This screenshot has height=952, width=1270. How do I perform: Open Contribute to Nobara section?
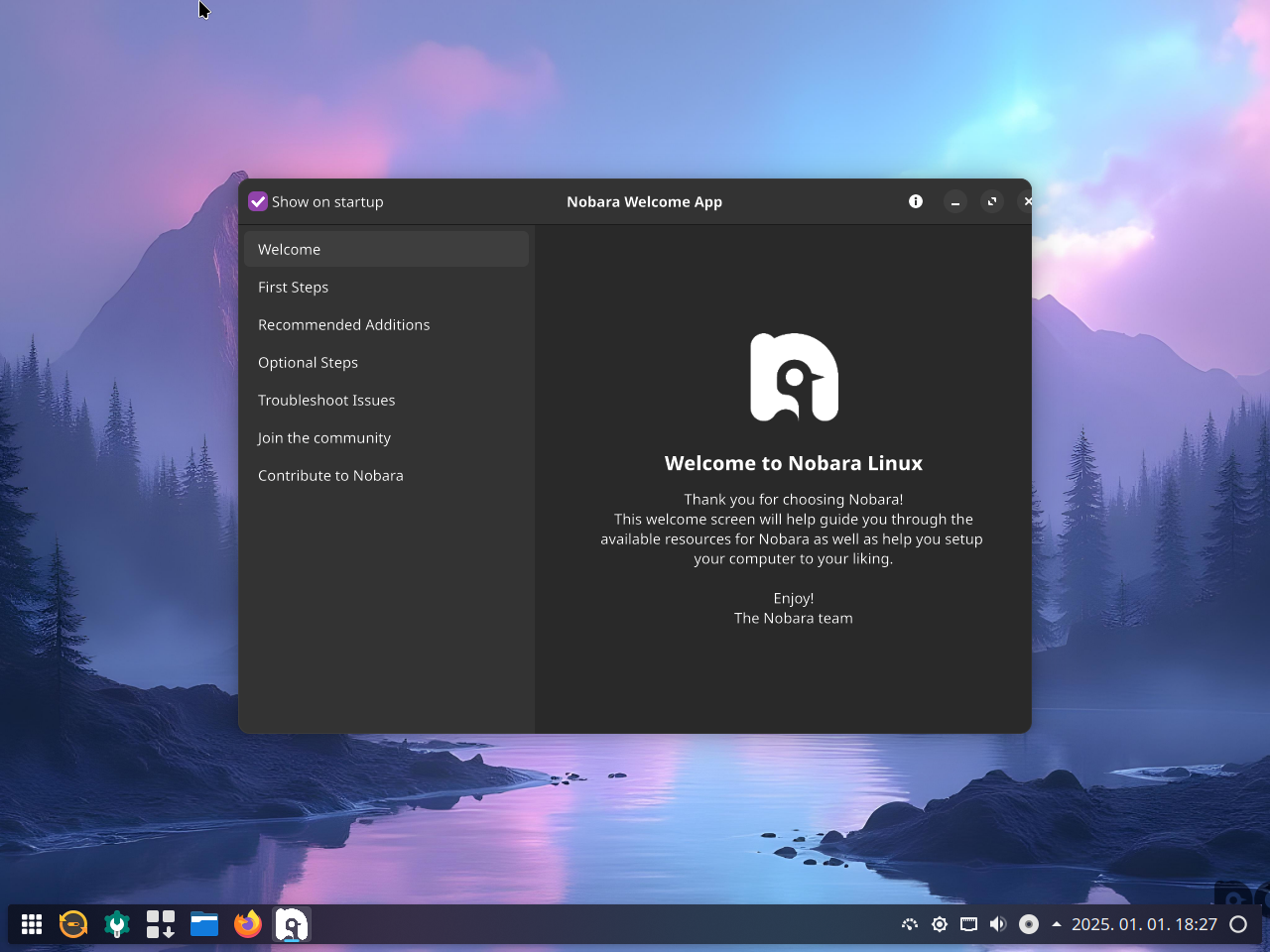coord(386,475)
